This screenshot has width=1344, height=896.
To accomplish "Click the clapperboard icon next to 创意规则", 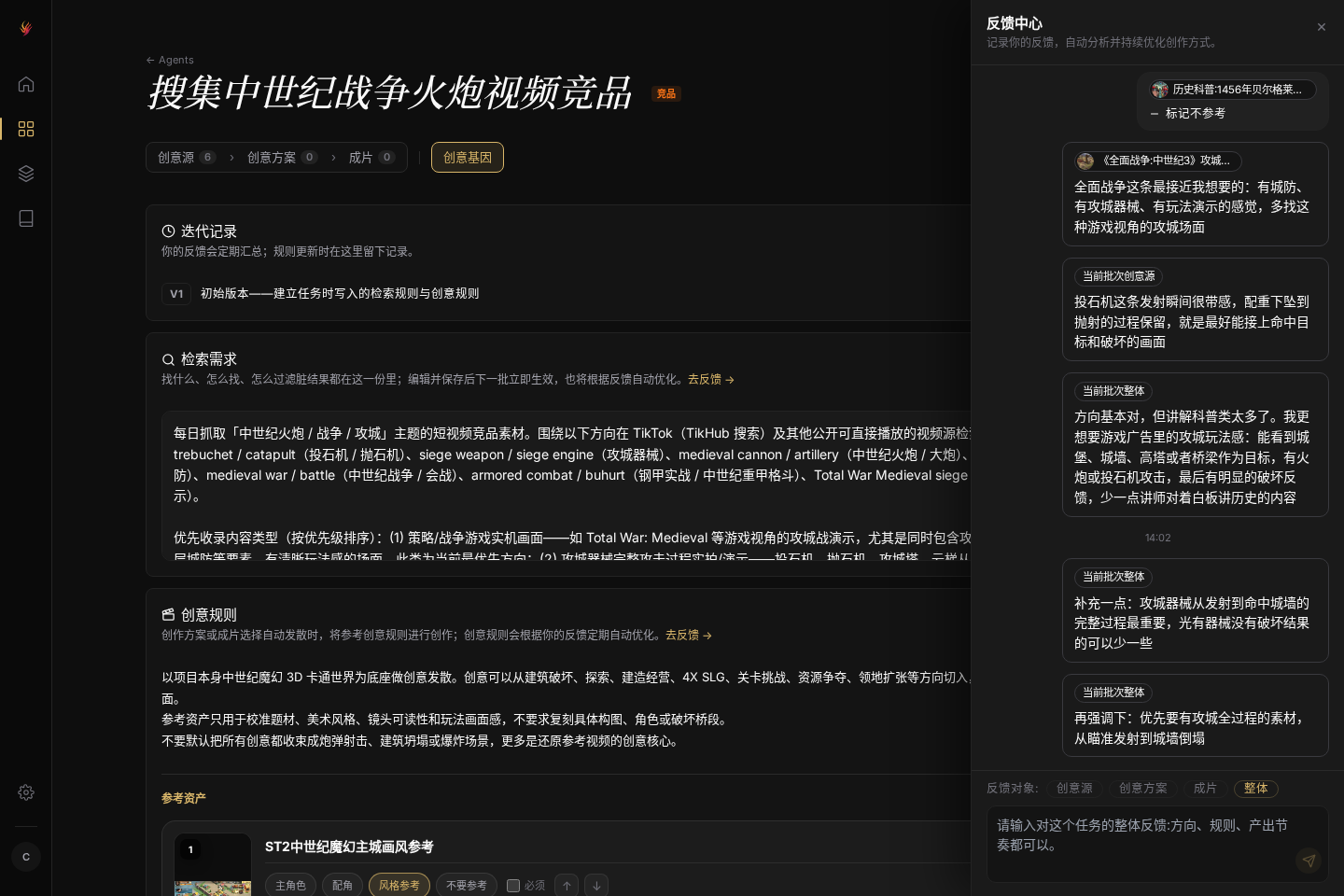I will [x=168, y=615].
